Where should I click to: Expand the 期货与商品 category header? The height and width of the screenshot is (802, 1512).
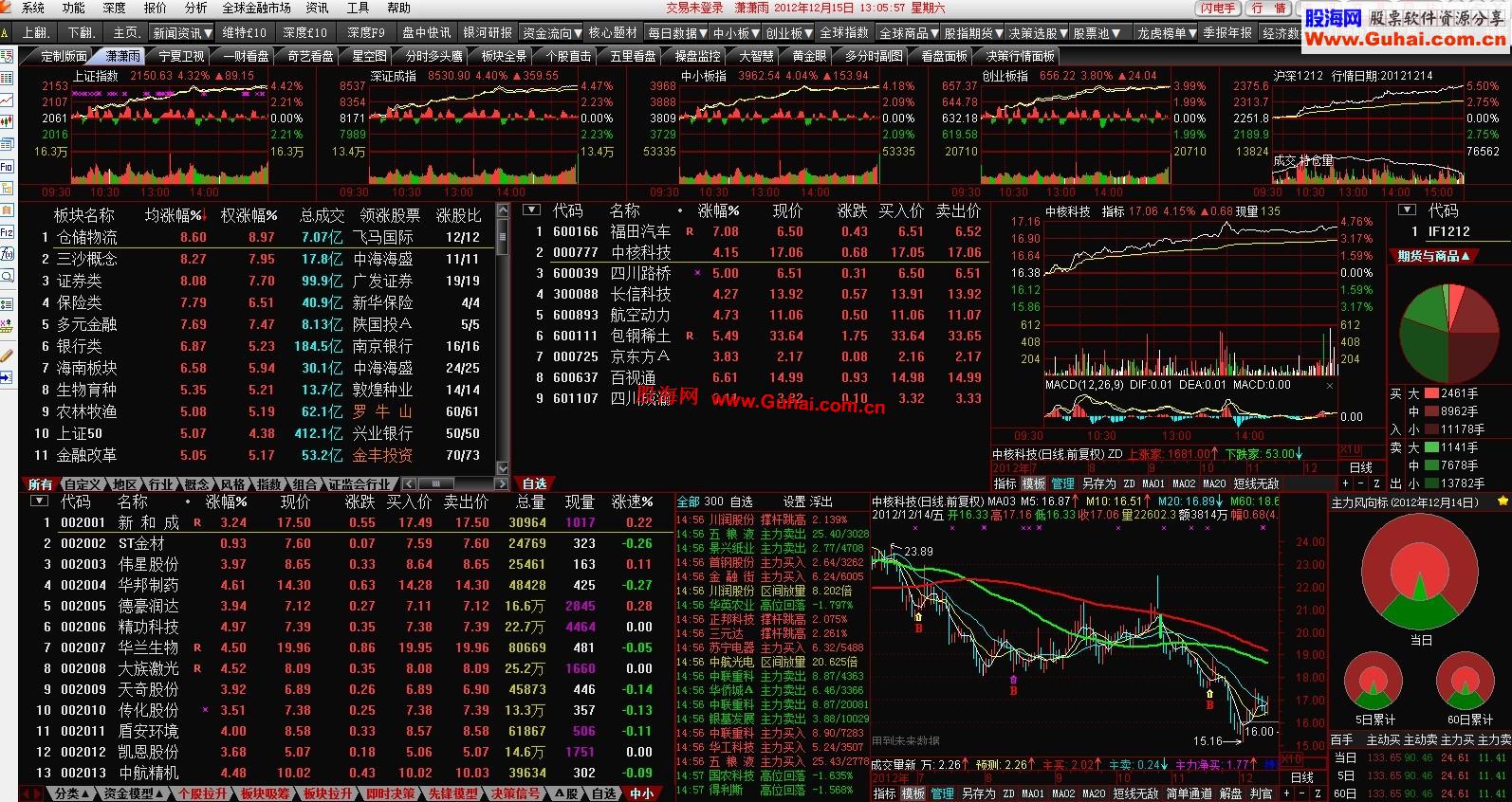tap(1433, 256)
